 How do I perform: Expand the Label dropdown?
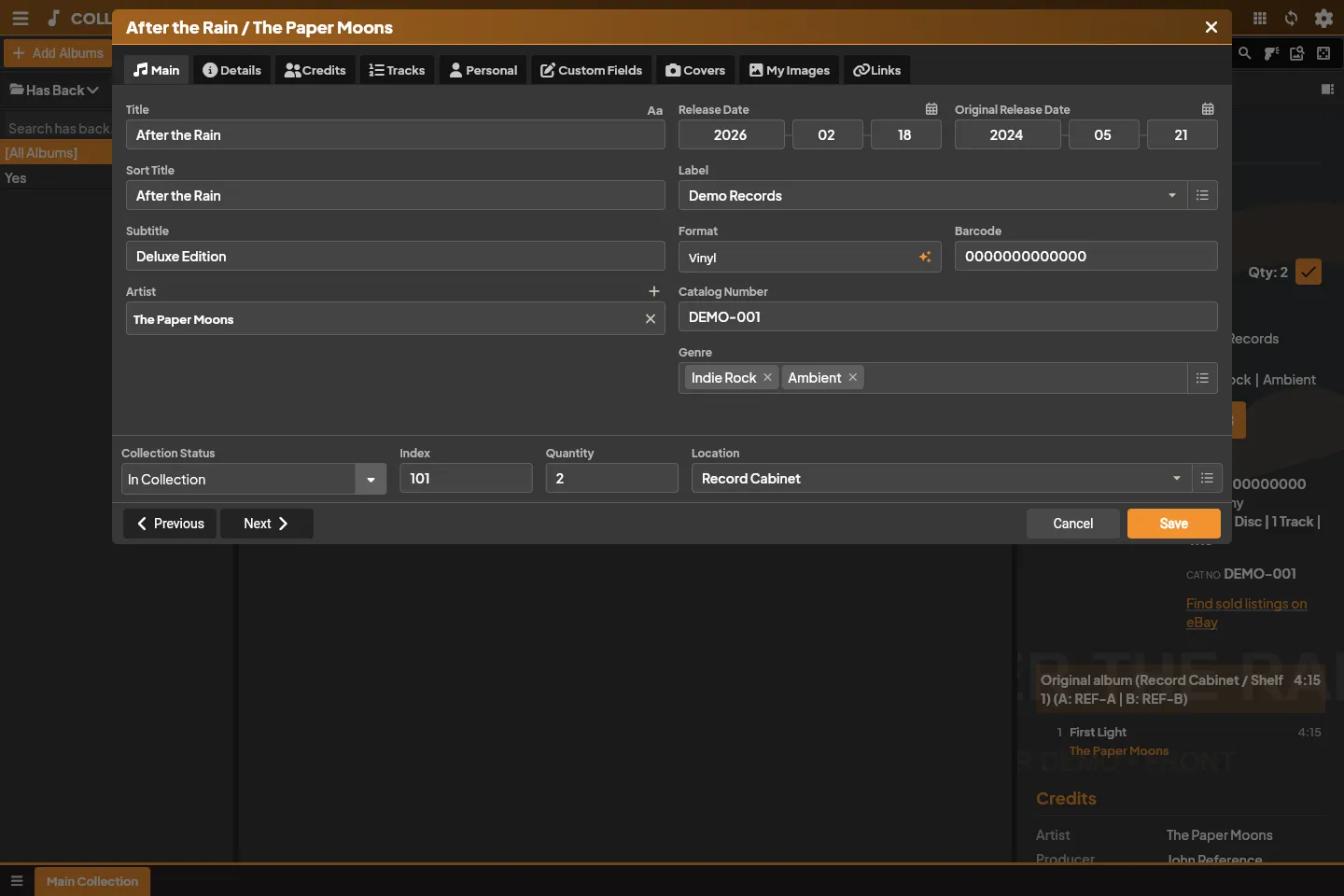[x=1172, y=195]
